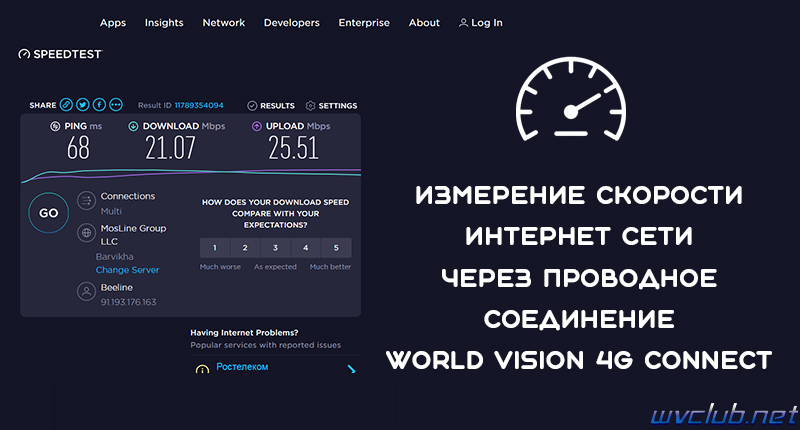
Task: Open Settings
Action: point(338,106)
